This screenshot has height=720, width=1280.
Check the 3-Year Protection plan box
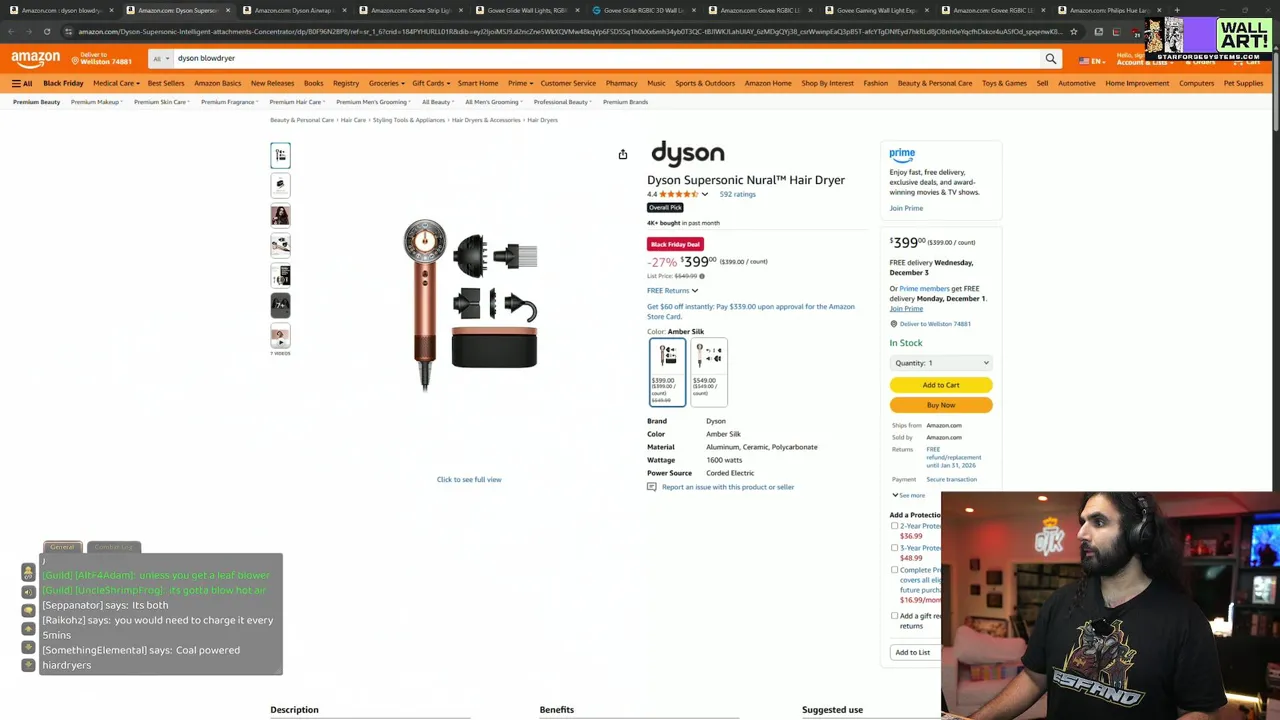pyautogui.click(x=894, y=548)
